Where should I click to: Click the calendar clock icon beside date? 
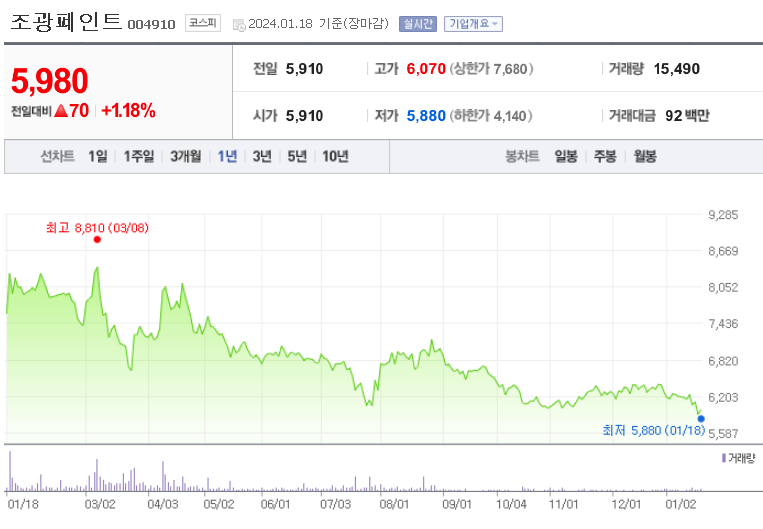239,25
